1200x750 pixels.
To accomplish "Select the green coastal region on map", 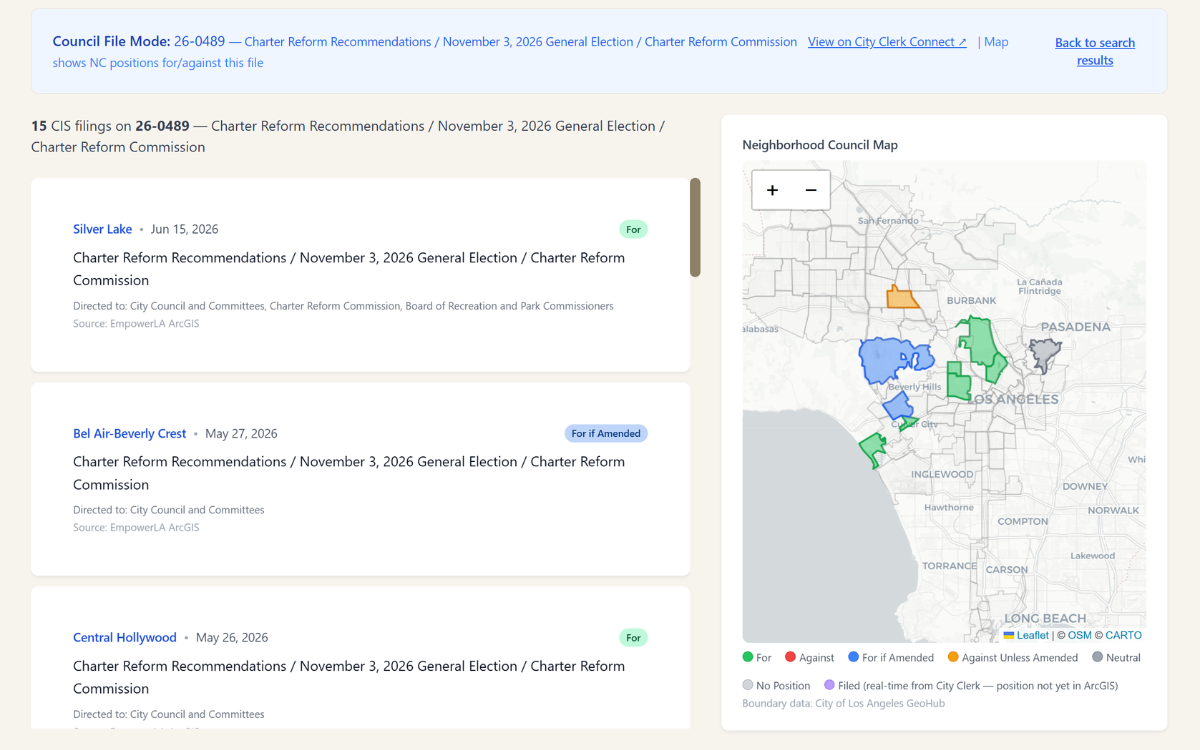I will pyautogui.click(x=872, y=449).
